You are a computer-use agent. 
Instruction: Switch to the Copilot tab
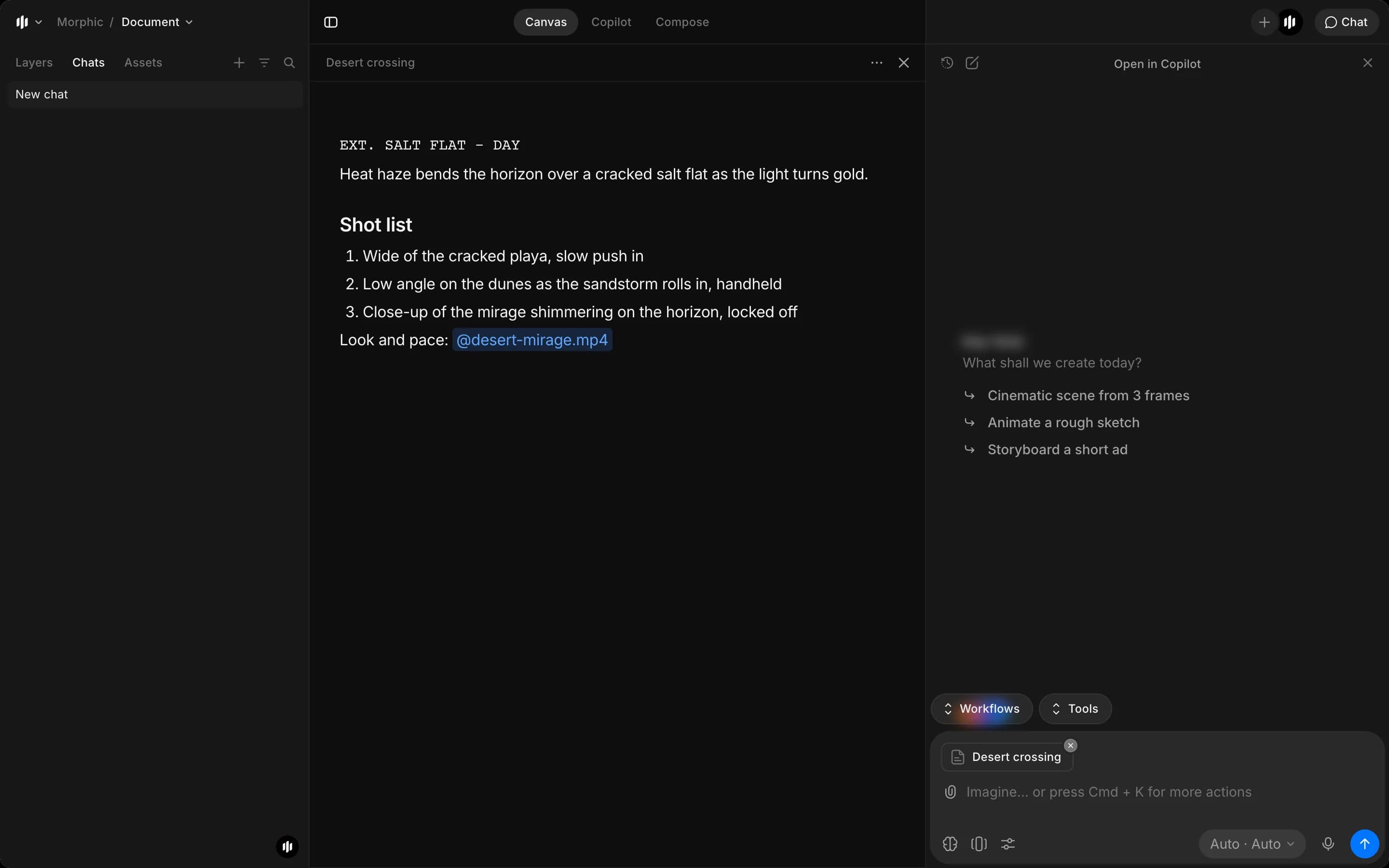pyautogui.click(x=611, y=22)
